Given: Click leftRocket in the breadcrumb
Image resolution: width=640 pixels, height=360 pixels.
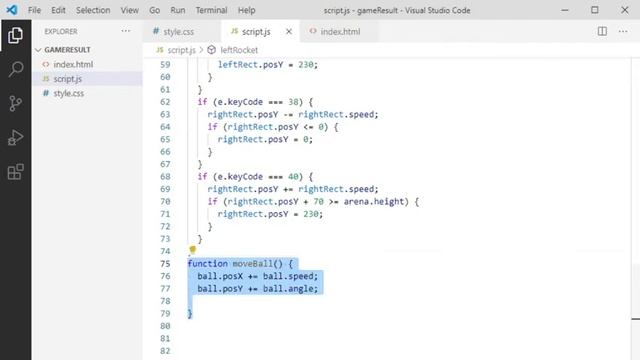Looking at the screenshot, I should tap(239, 50).
